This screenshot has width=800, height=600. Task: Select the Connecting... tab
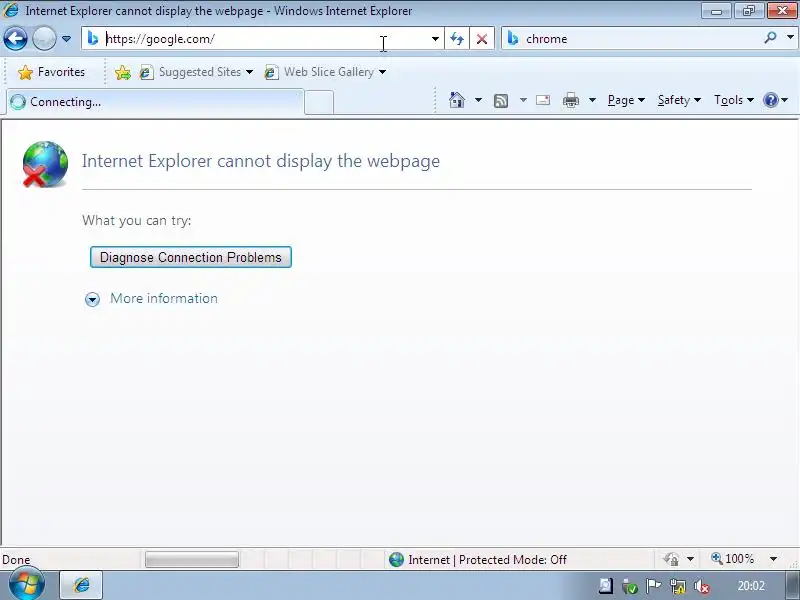coord(155,102)
